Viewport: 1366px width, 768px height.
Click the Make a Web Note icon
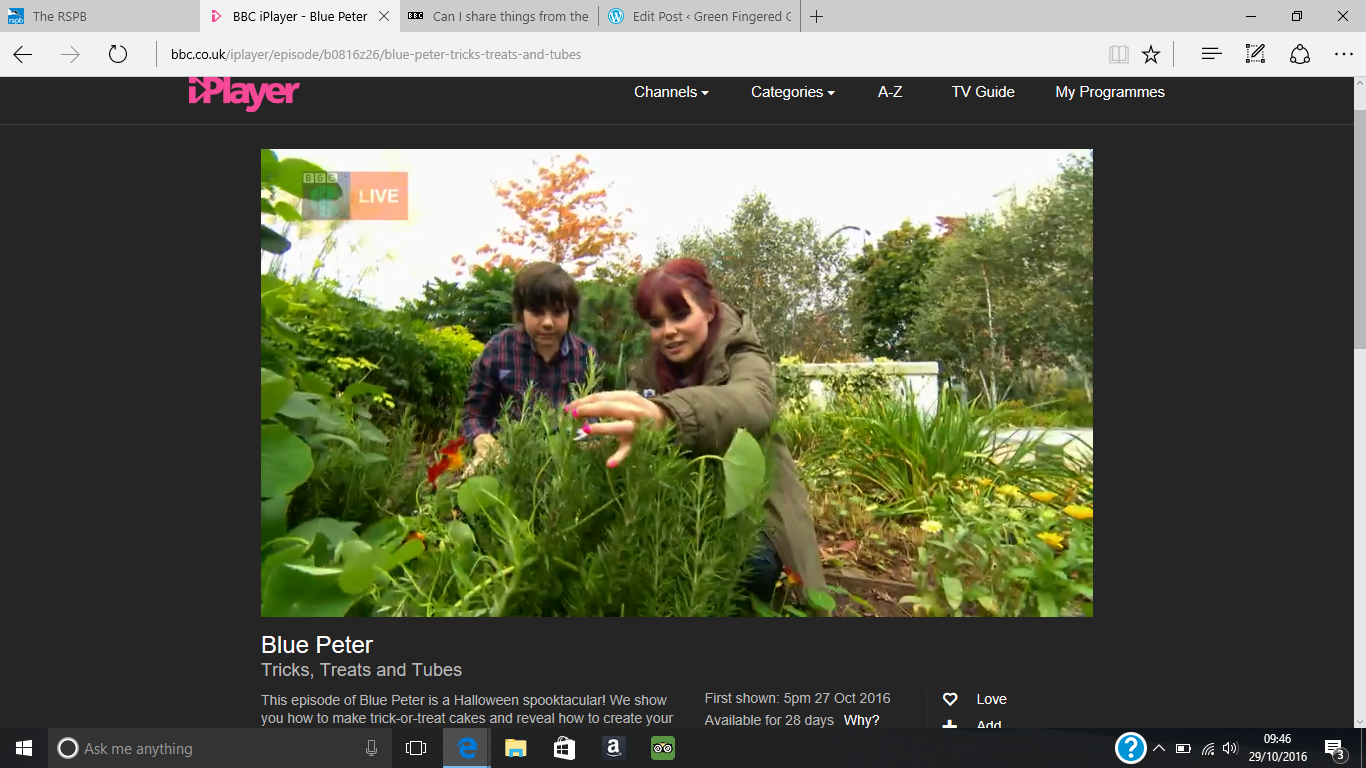point(1255,54)
